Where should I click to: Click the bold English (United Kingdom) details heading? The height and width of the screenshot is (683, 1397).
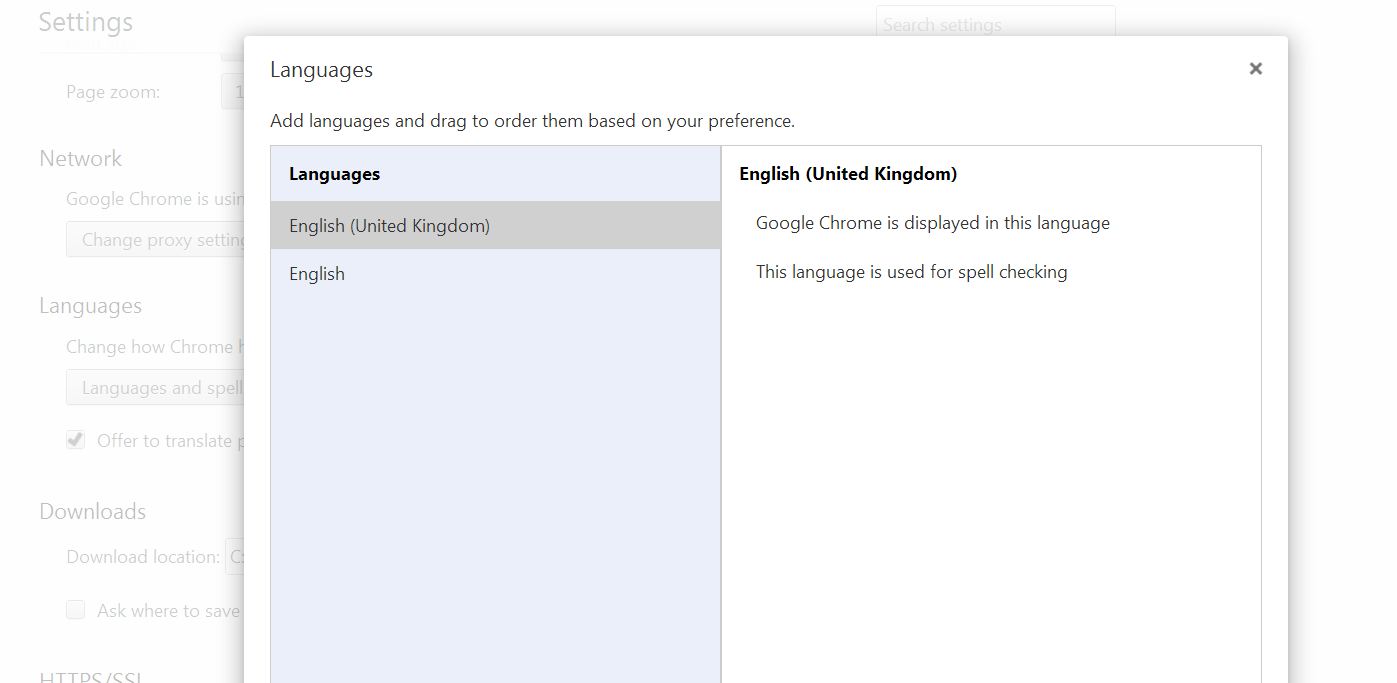[x=848, y=174]
